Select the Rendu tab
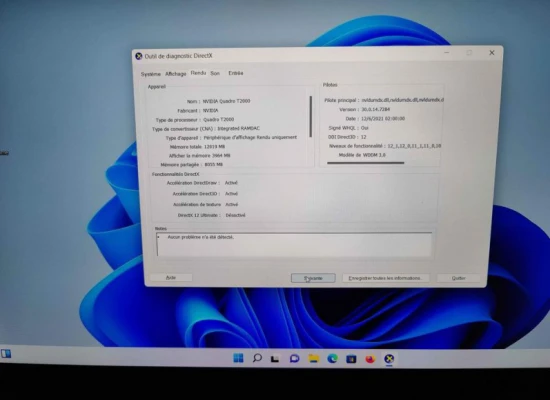 tap(198, 73)
